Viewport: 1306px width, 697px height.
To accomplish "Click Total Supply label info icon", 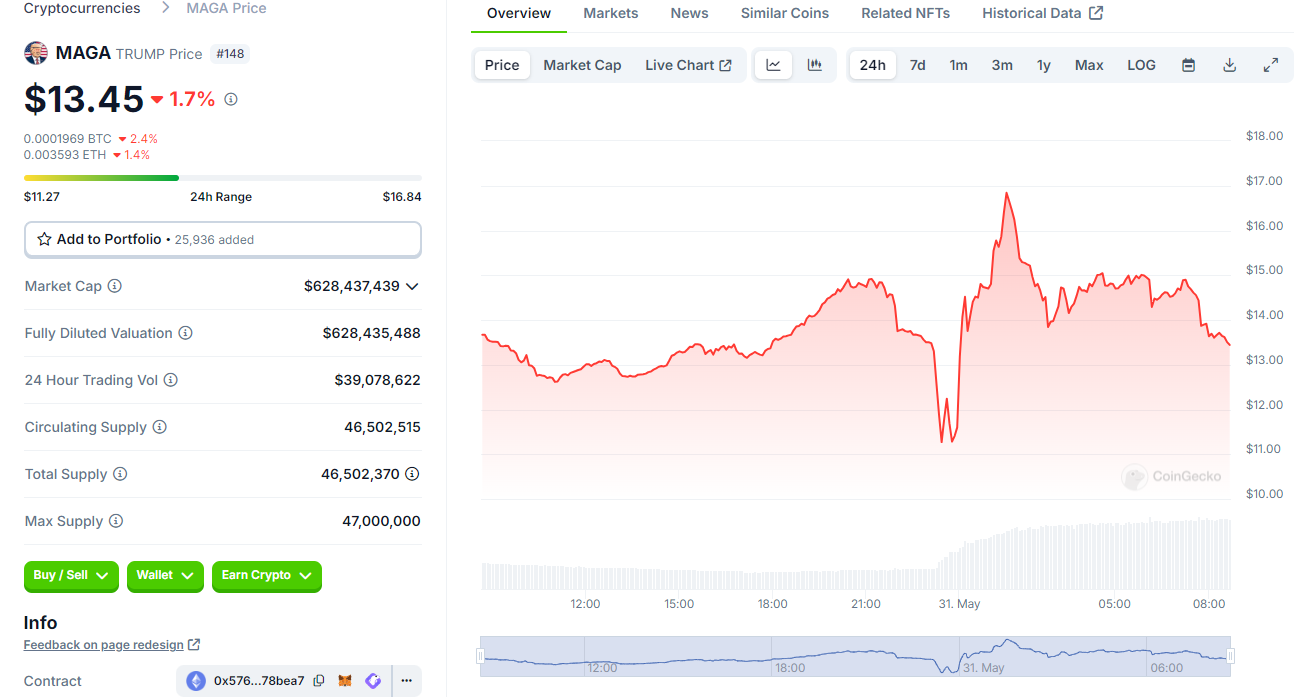I will [x=120, y=474].
